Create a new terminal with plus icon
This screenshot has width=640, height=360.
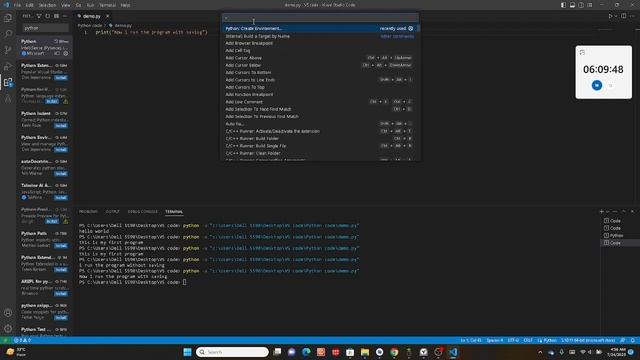[602, 211]
